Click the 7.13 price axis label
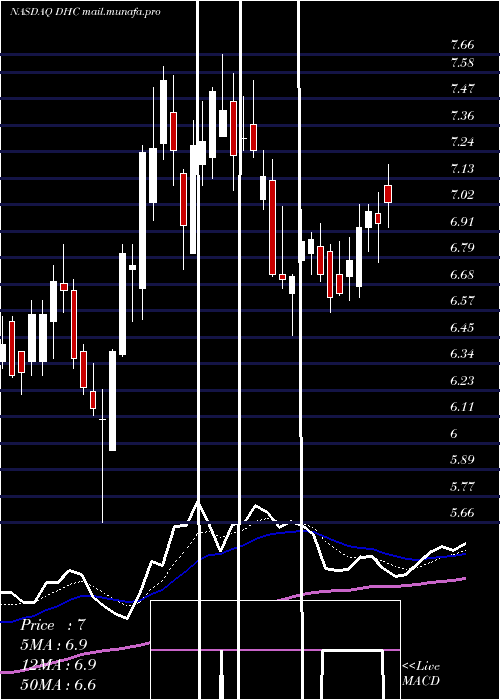 point(462,169)
